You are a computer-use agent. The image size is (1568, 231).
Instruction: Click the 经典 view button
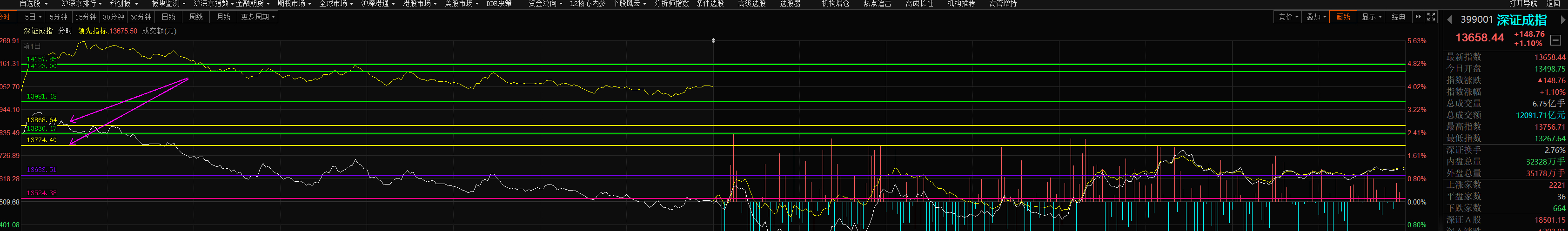click(x=1399, y=17)
